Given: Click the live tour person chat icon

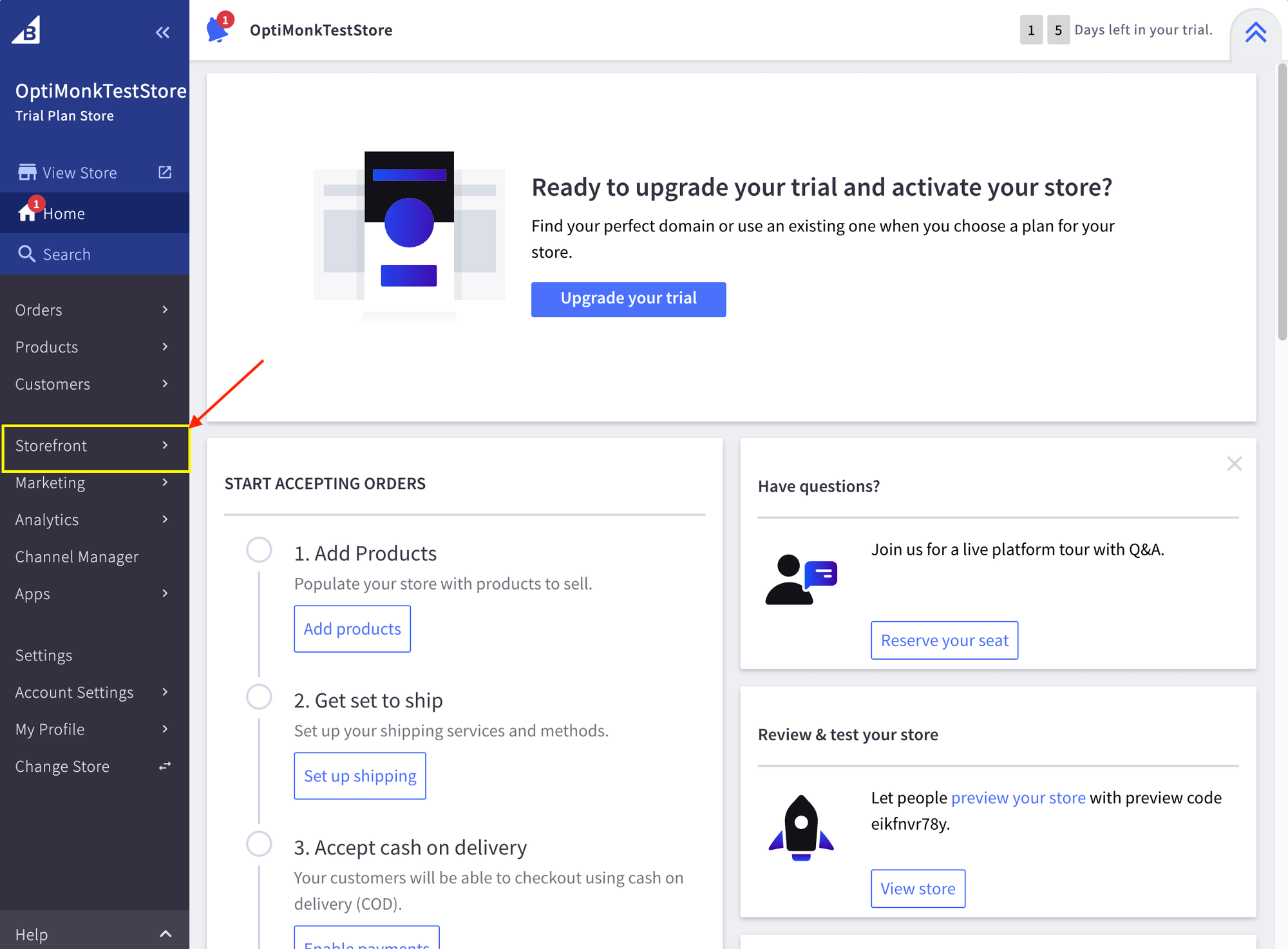Looking at the screenshot, I should click(x=800, y=580).
